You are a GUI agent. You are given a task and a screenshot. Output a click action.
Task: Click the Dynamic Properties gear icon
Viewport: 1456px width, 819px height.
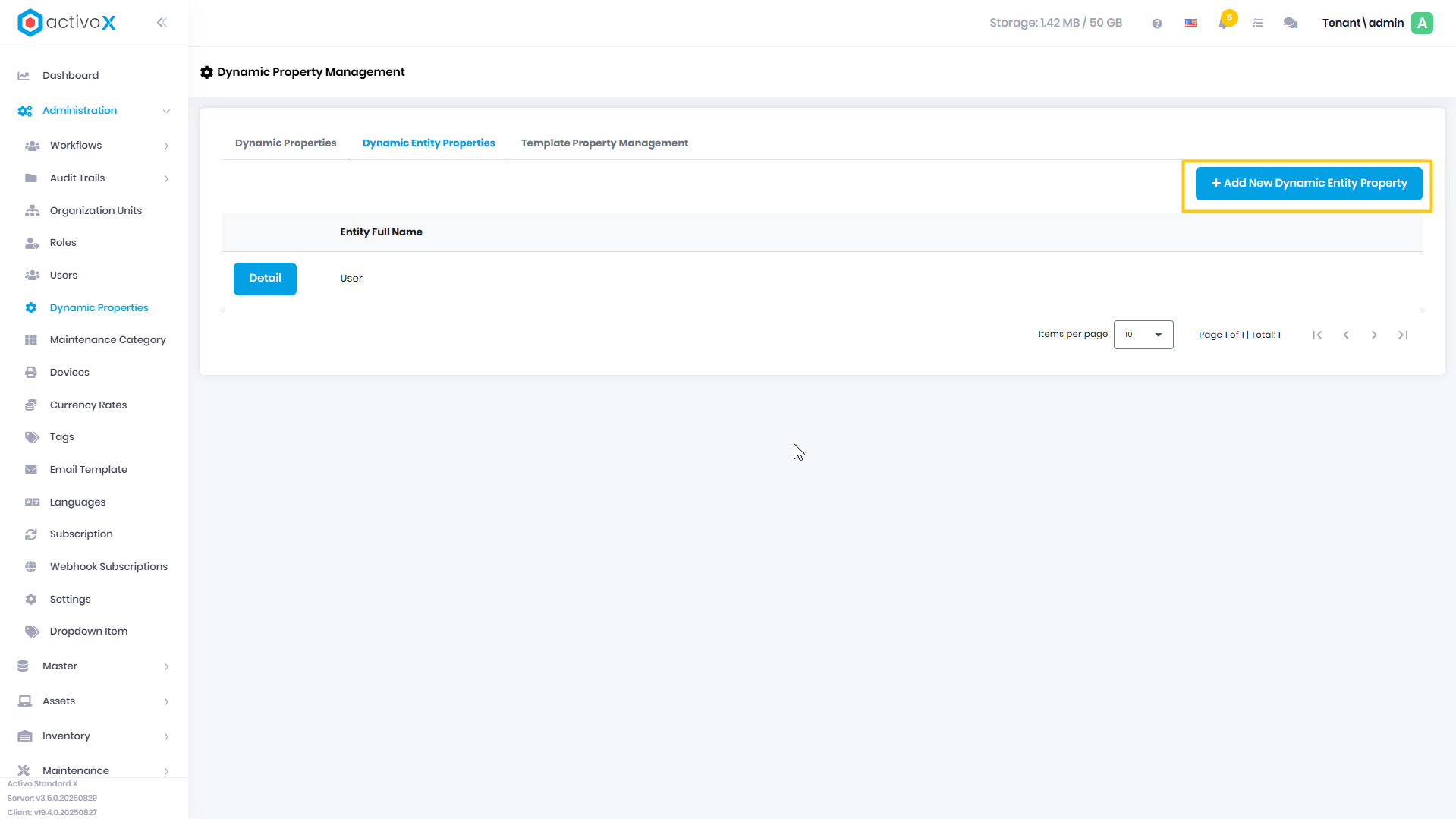(x=31, y=308)
